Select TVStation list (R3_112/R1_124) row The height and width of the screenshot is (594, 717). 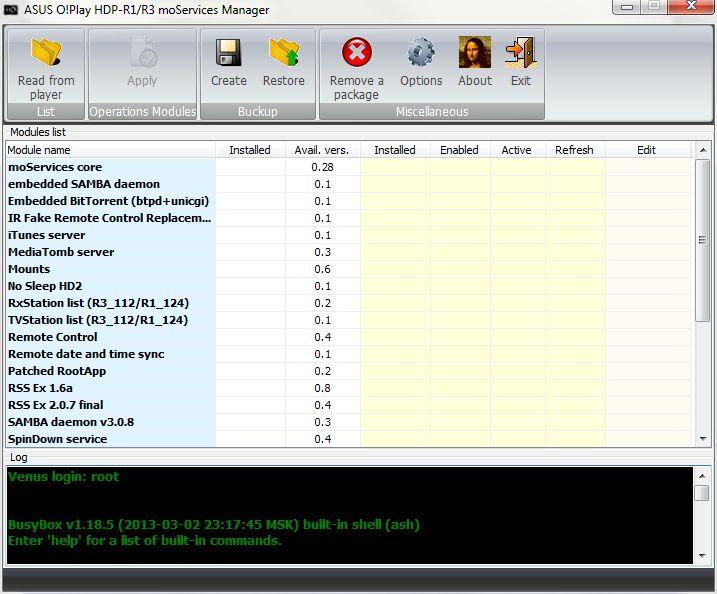[348, 320]
